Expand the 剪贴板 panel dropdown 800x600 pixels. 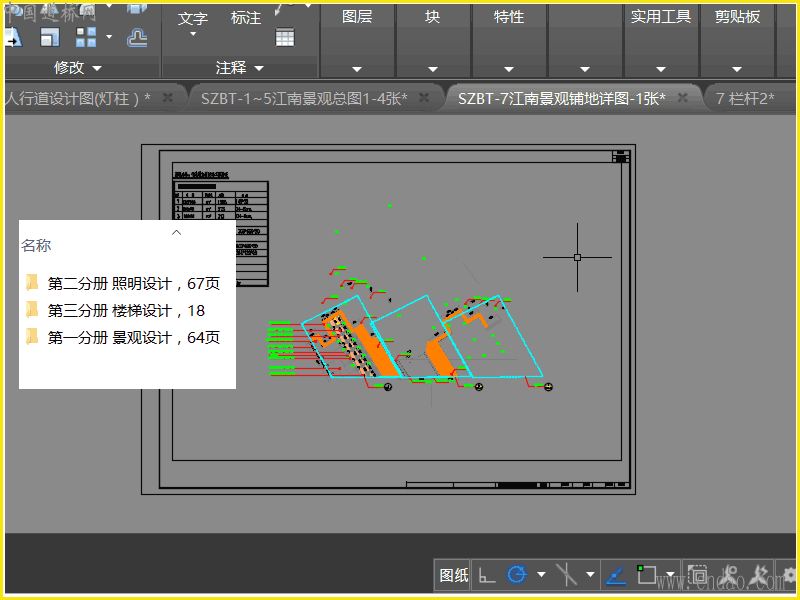737,69
